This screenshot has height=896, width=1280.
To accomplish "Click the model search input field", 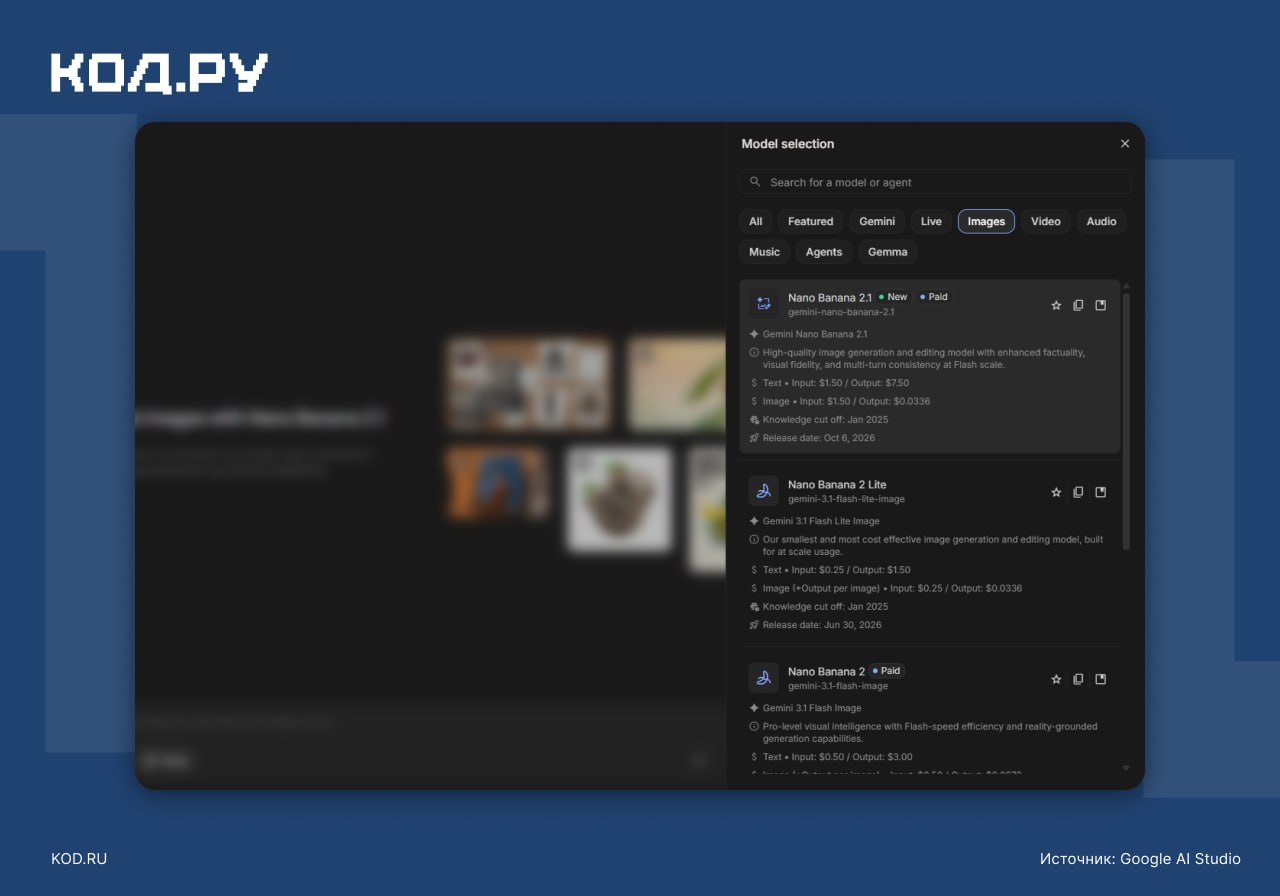I will 935,182.
